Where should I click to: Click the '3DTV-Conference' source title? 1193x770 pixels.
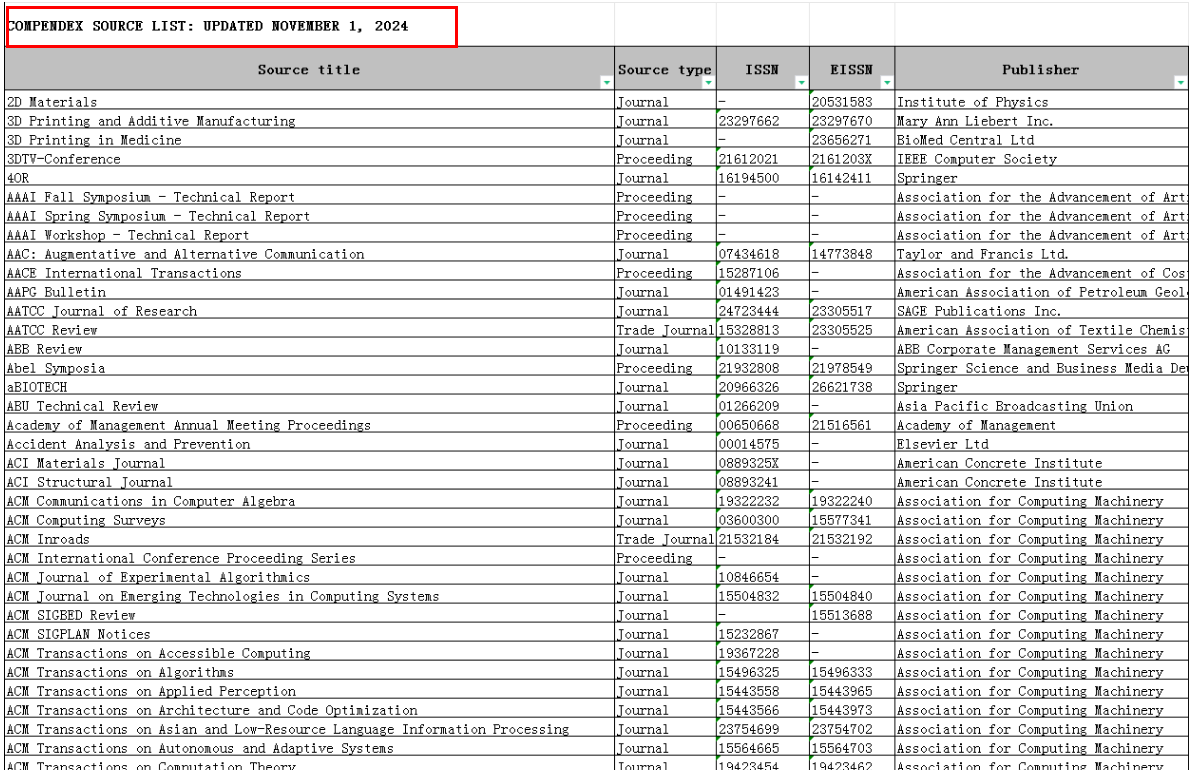pyautogui.click(x=310, y=158)
